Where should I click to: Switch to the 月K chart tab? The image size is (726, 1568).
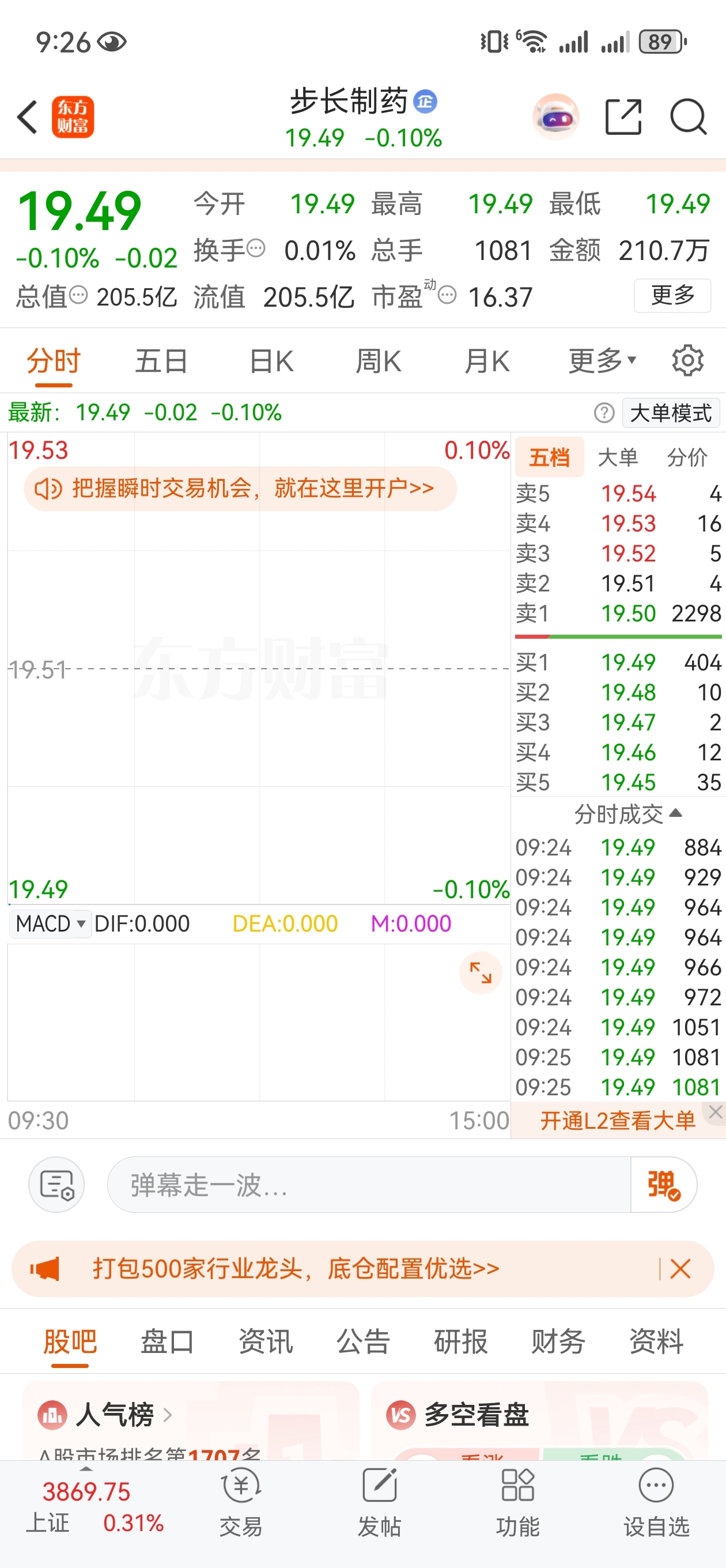click(486, 361)
